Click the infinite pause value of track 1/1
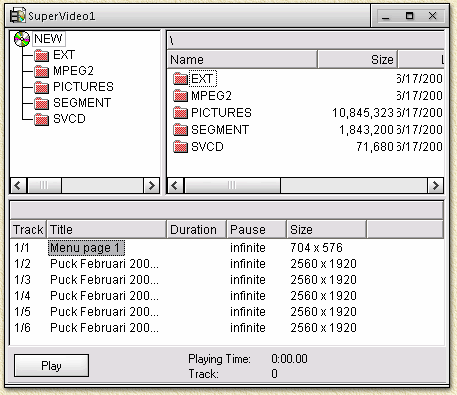Screen dimensions: 457x395 248,248
